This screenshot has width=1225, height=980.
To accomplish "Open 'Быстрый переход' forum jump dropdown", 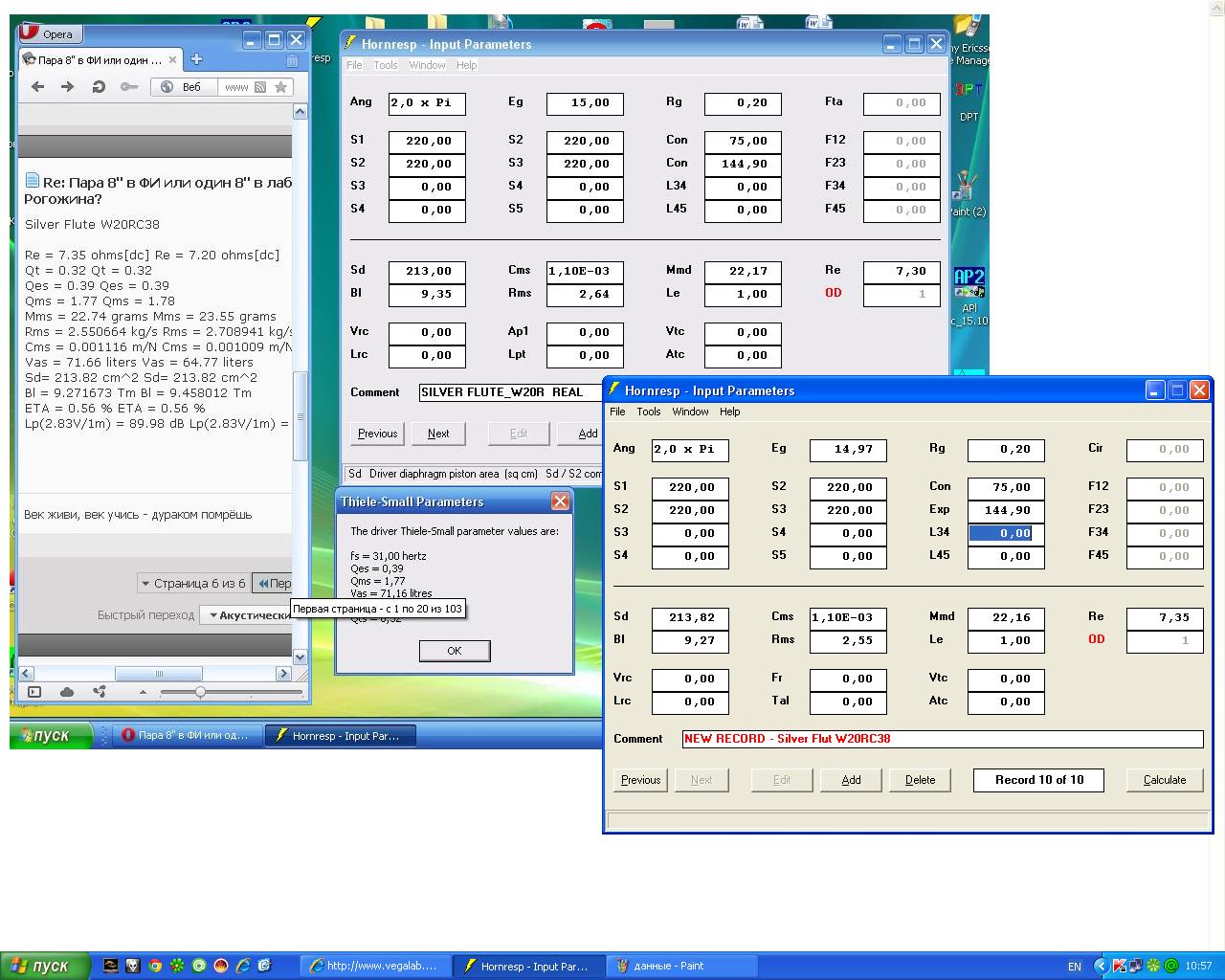I will point(248,615).
